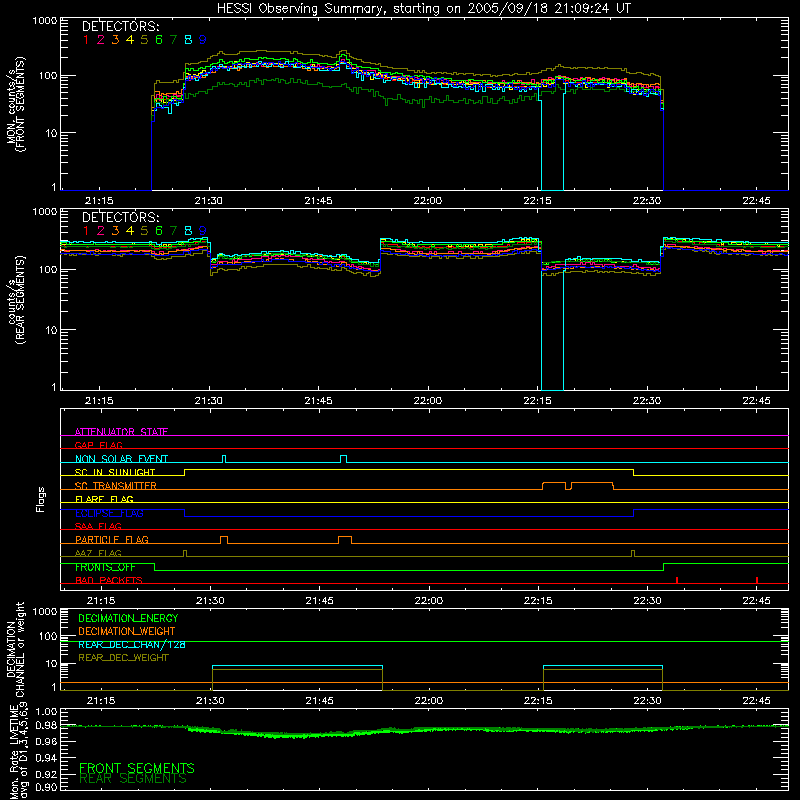Click FRONT SEGMENTS legend in livetime plot
This screenshot has width=800, height=800.
(x=137, y=768)
